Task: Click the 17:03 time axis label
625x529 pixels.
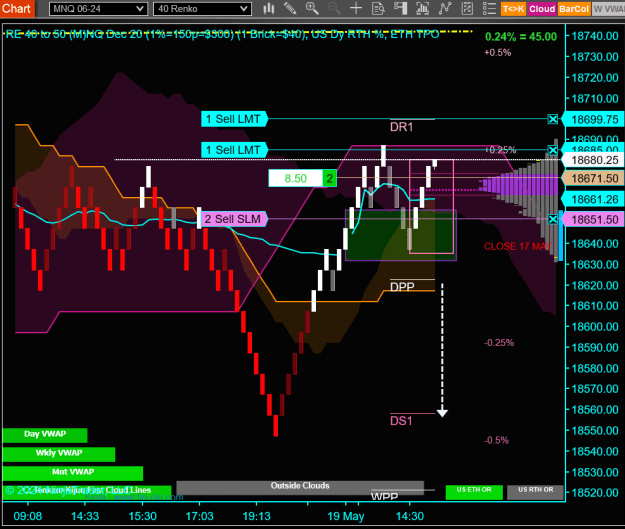Action: pyautogui.click(x=199, y=516)
